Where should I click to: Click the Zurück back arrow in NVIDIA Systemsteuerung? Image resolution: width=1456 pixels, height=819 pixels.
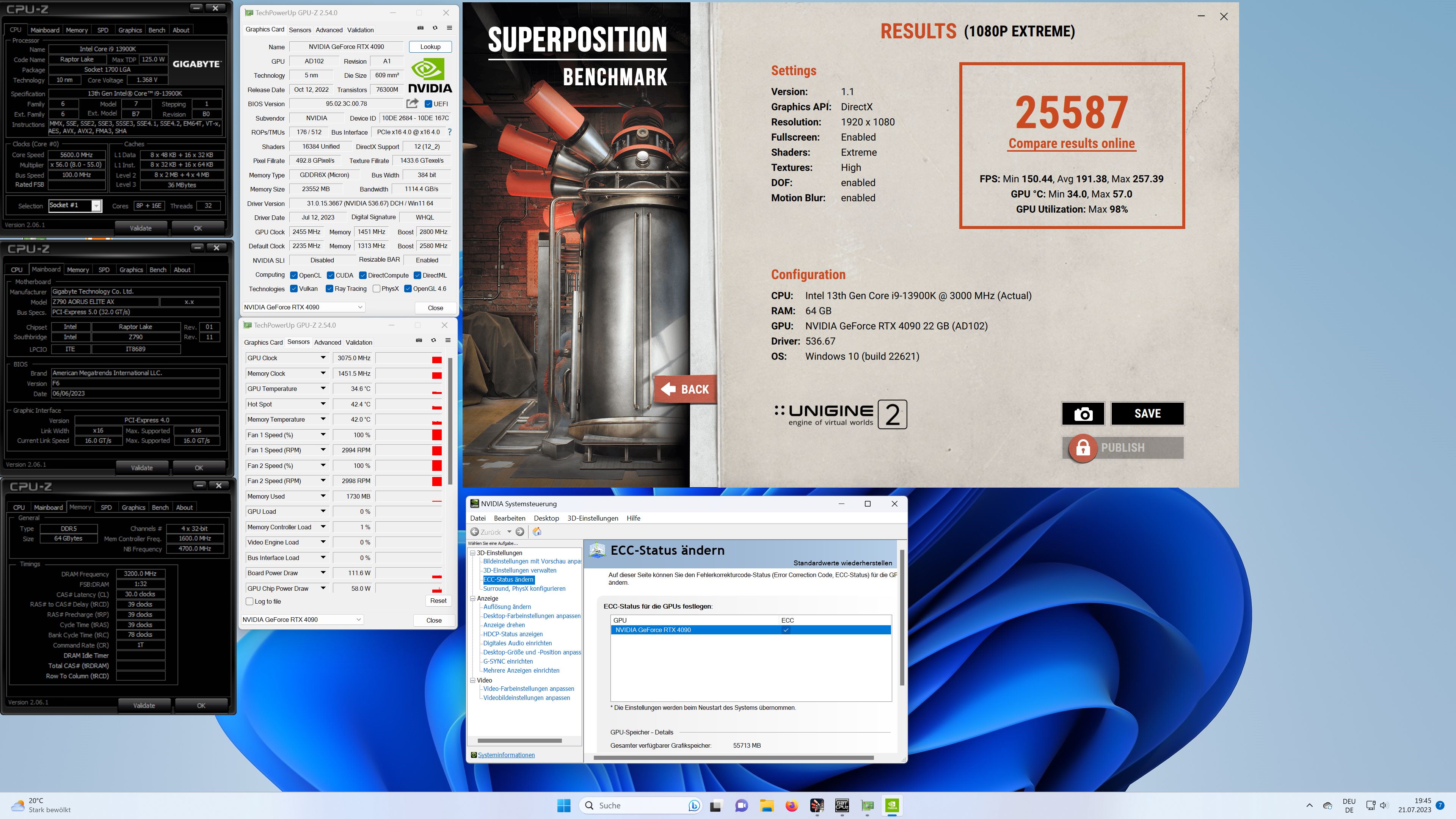475,532
